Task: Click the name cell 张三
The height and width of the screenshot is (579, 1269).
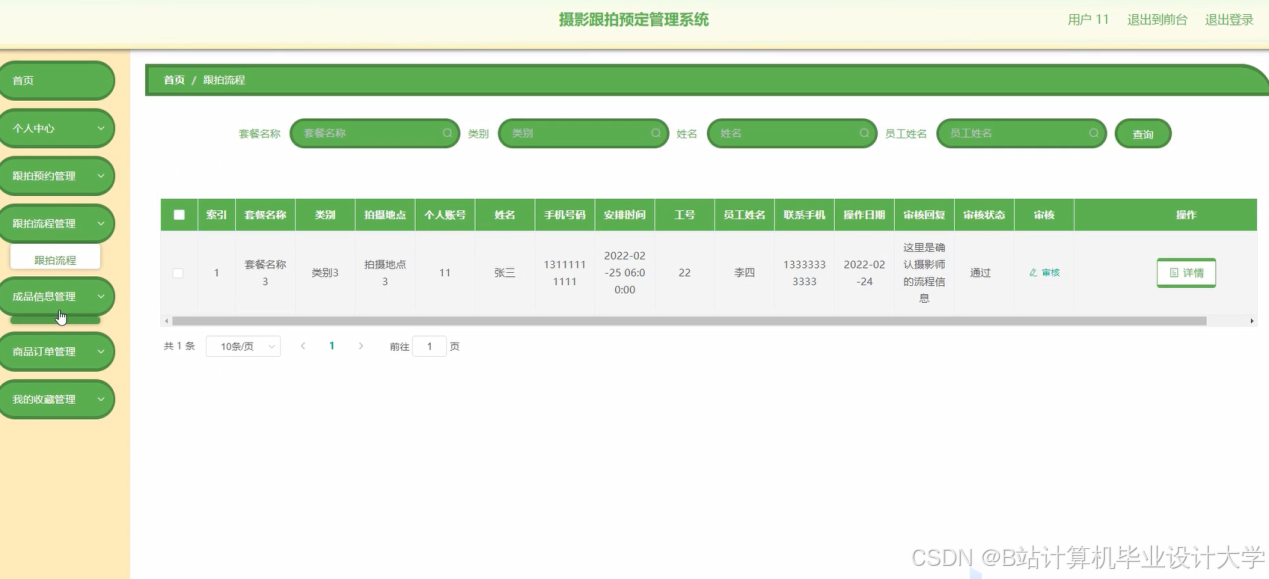Action: coord(505,272)
